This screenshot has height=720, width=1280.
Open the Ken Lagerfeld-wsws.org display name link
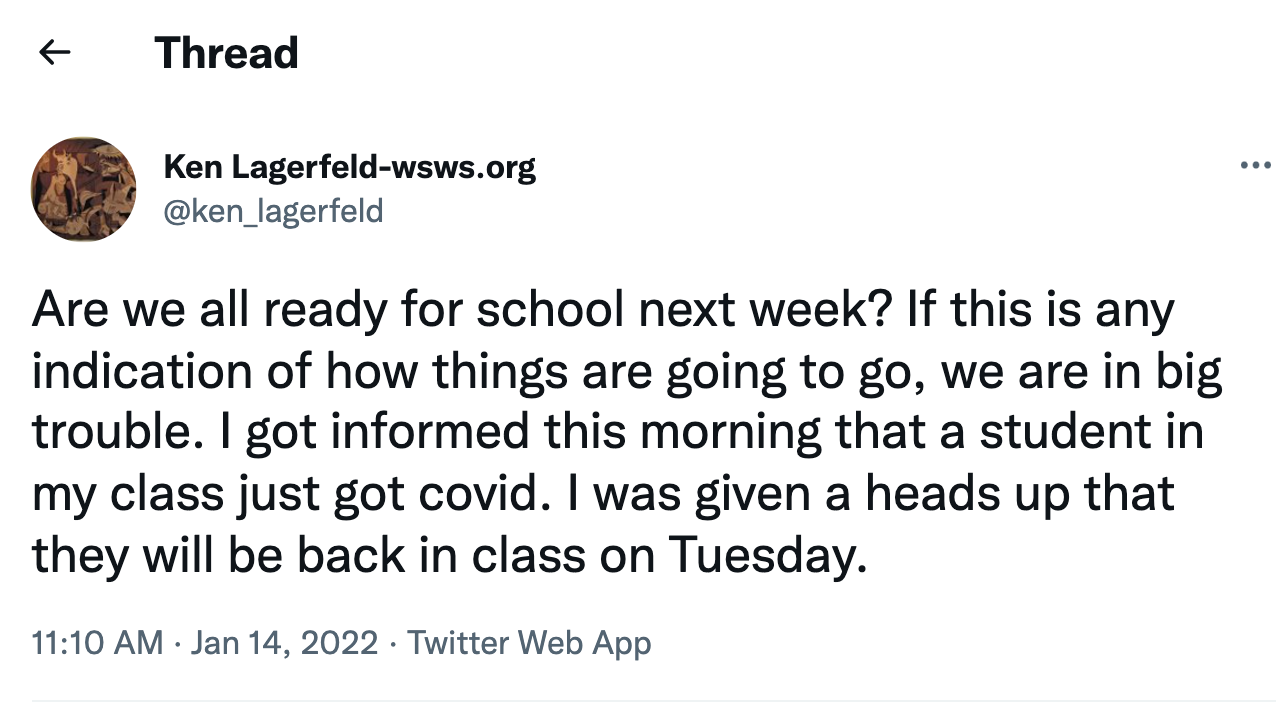point(349,167)
